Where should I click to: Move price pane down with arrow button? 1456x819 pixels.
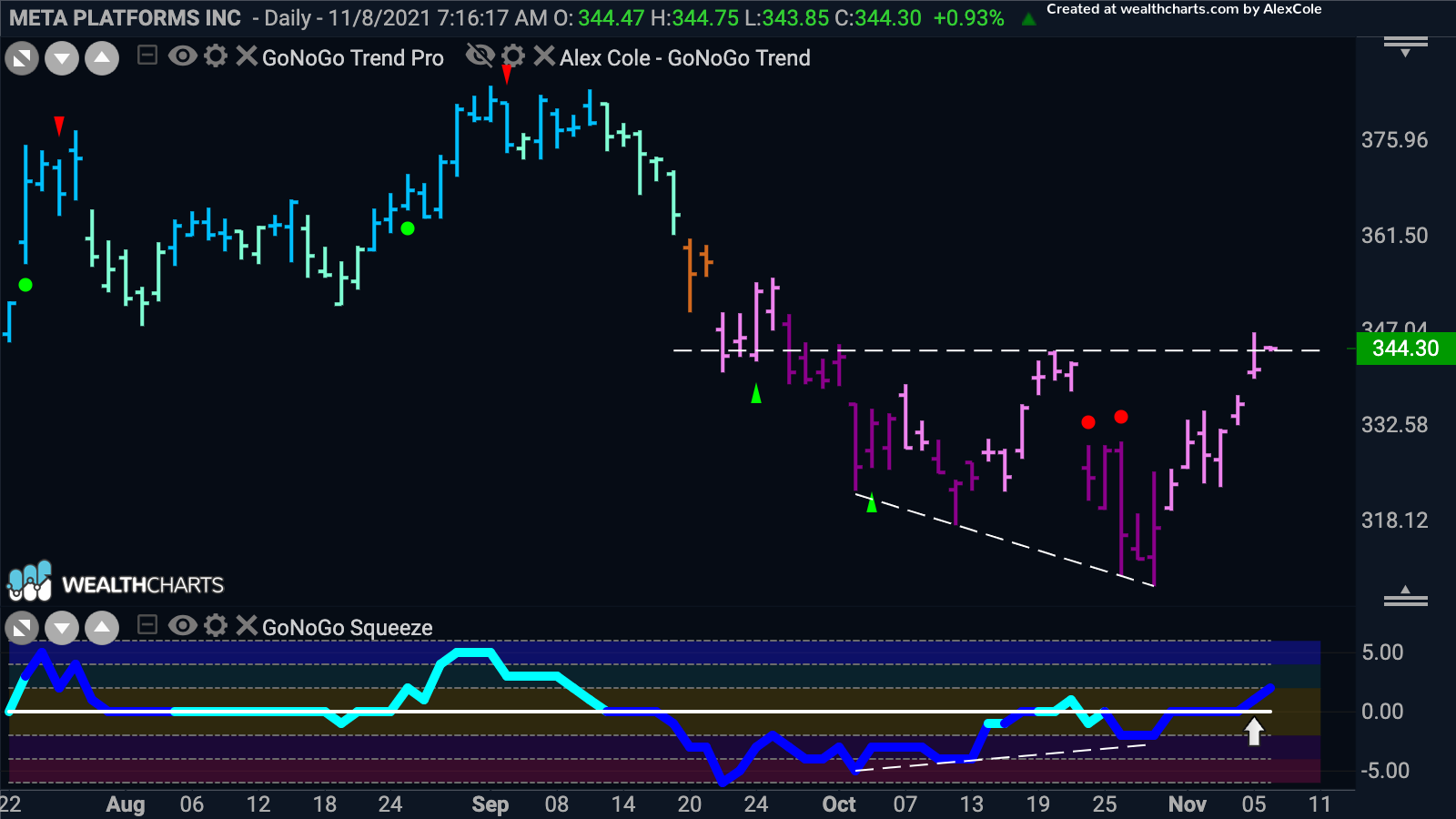coord(62,59)
